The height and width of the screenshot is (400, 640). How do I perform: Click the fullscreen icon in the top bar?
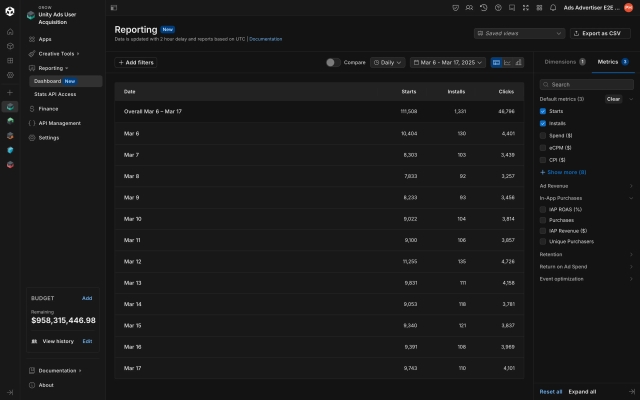526,8
